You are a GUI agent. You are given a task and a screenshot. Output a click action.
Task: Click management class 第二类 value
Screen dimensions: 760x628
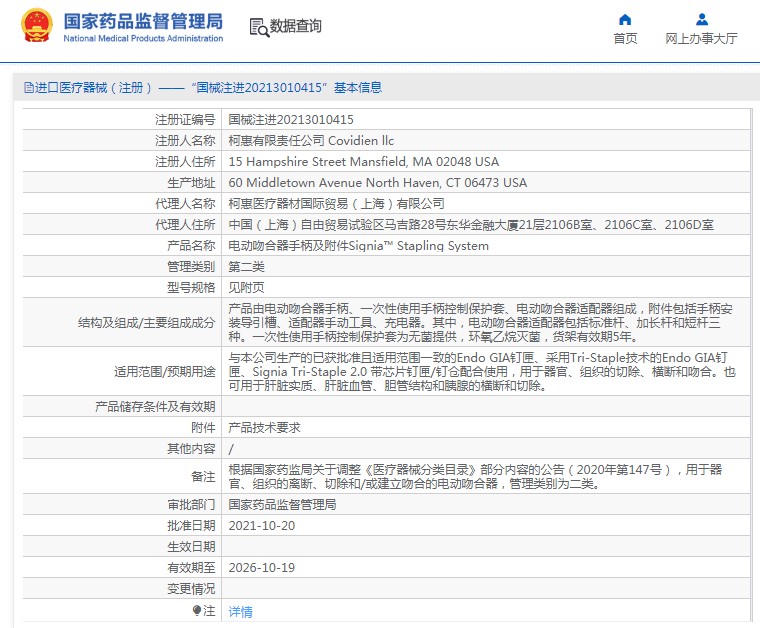[x=246, y=267]
